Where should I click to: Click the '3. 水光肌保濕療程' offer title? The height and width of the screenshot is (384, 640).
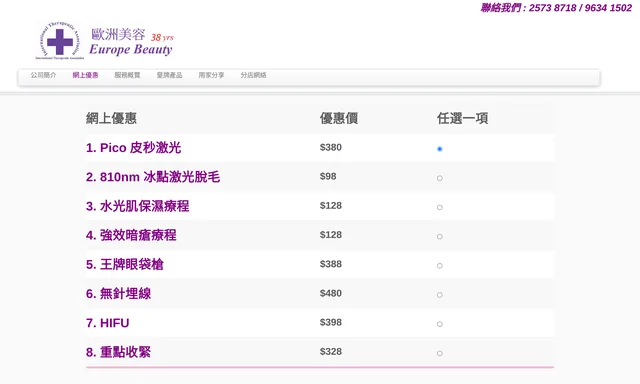point(138,206)
